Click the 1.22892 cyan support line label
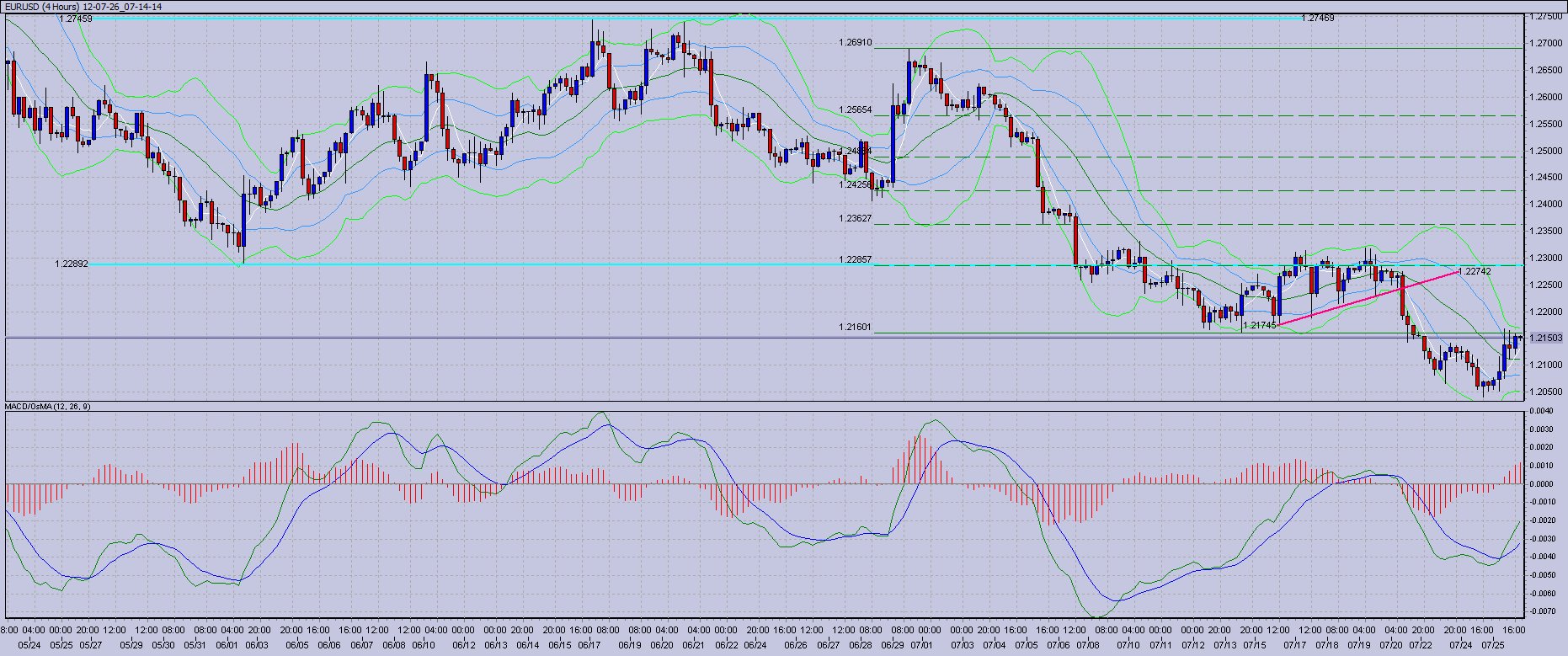Image resolution: width=1568 pixels, height=656 pixels. [71, 264]
